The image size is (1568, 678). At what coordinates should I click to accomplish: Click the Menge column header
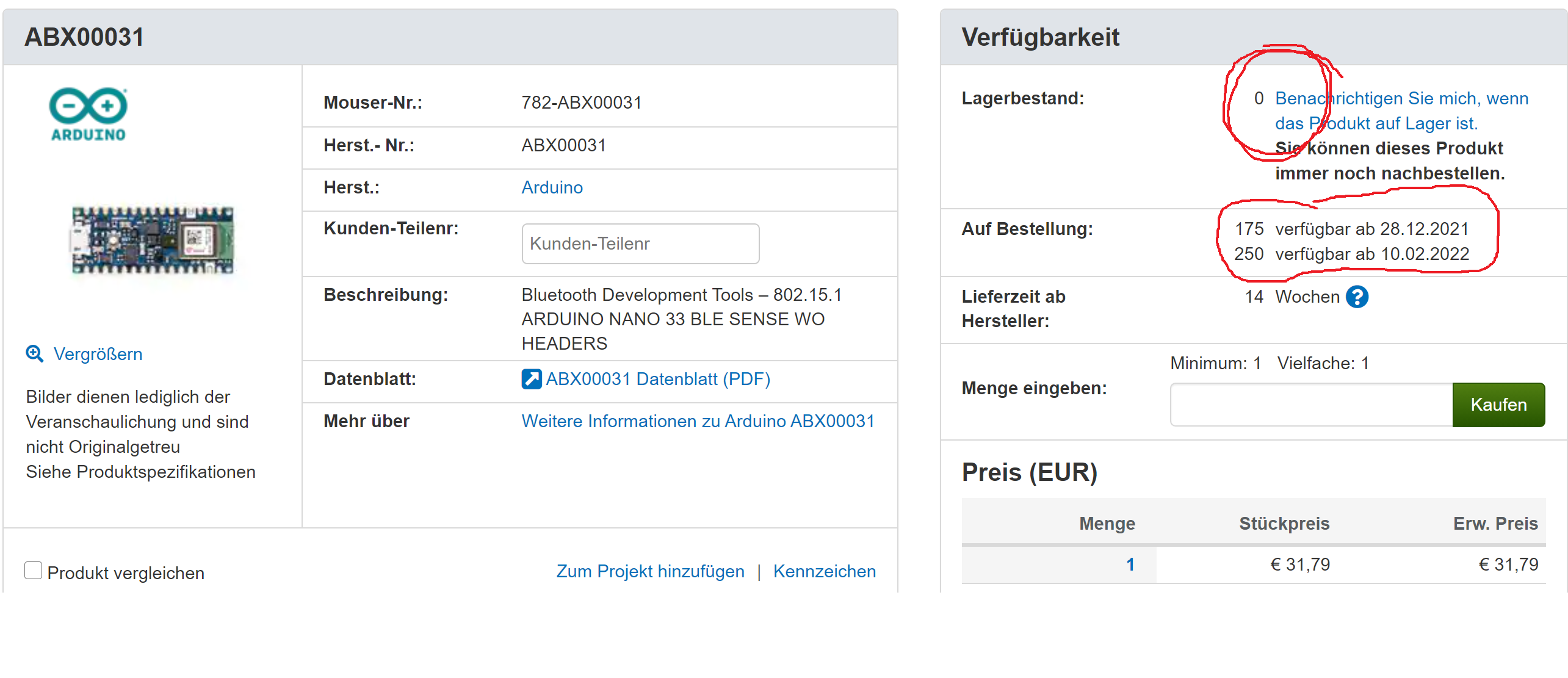[1107, 524]
